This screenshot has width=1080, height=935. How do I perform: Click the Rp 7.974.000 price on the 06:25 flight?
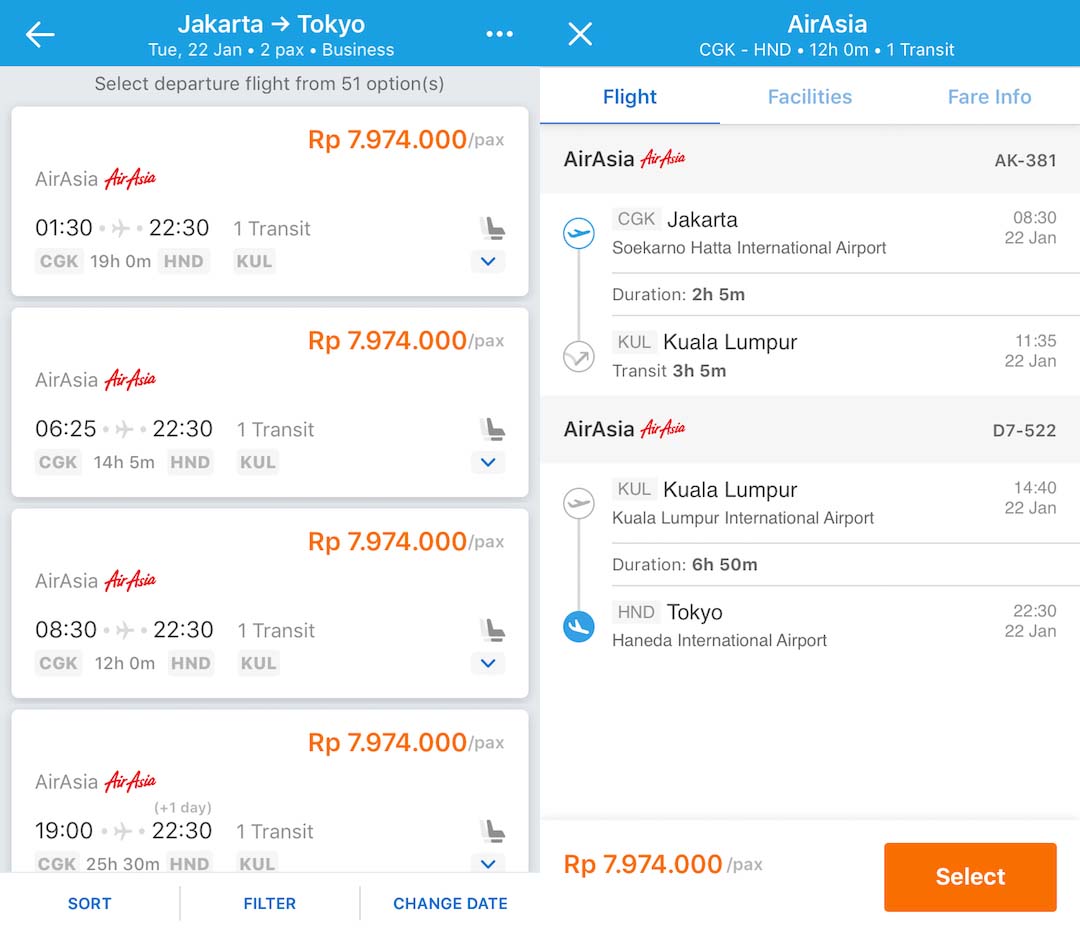[387, 341]
